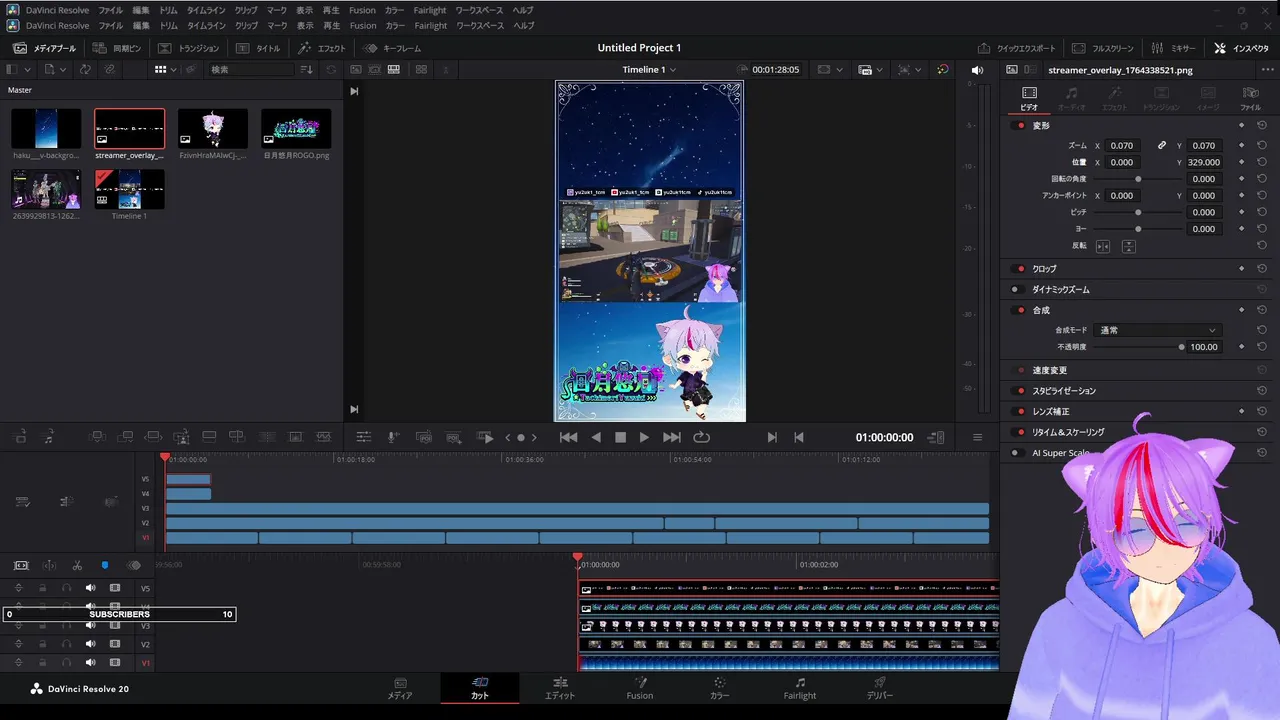Jump to the last frame of timeline

click(672, 437)
